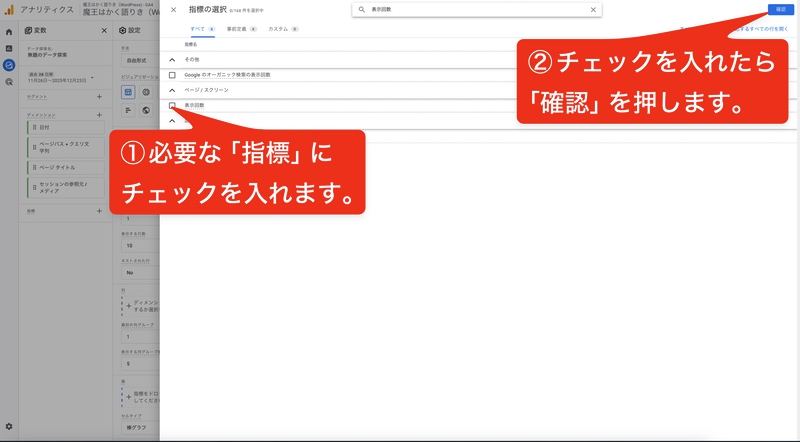The width and height of the screenshot is (800, 442).
Task: Select the geo map visualization icon
Action: [x=146, y=110]
